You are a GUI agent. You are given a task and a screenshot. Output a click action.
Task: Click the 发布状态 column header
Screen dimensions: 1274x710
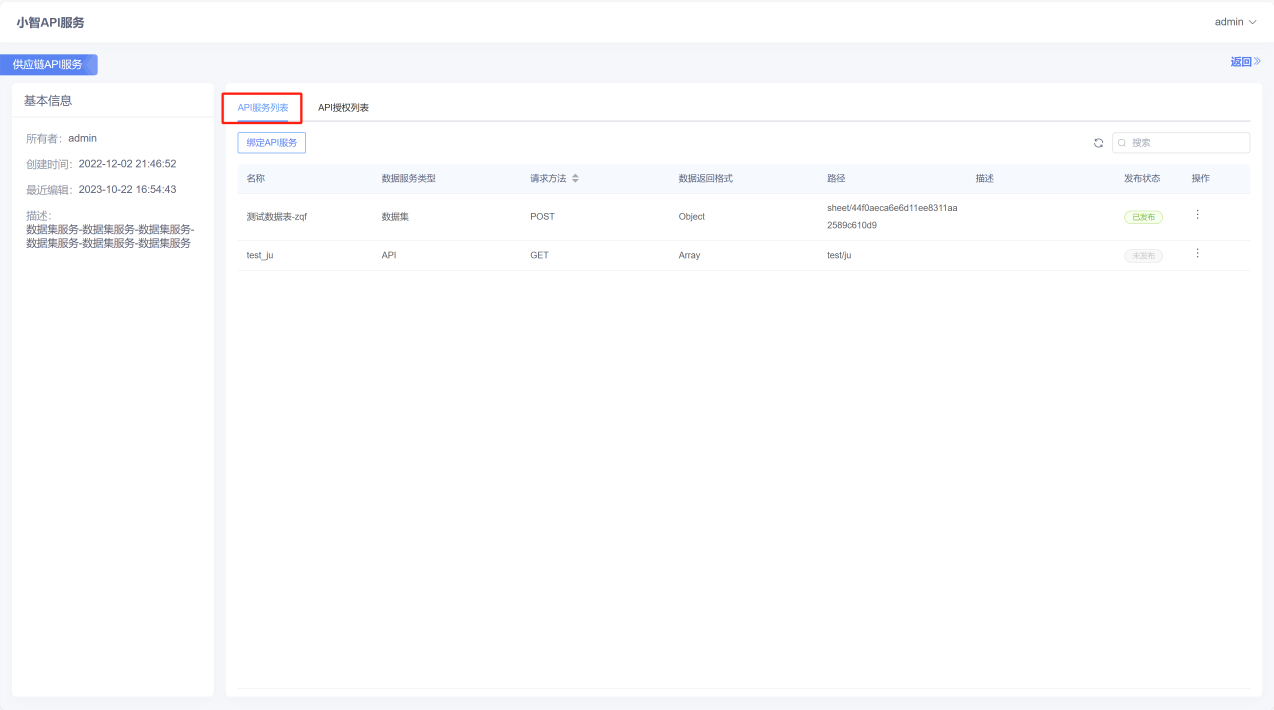pos(1142,178)
